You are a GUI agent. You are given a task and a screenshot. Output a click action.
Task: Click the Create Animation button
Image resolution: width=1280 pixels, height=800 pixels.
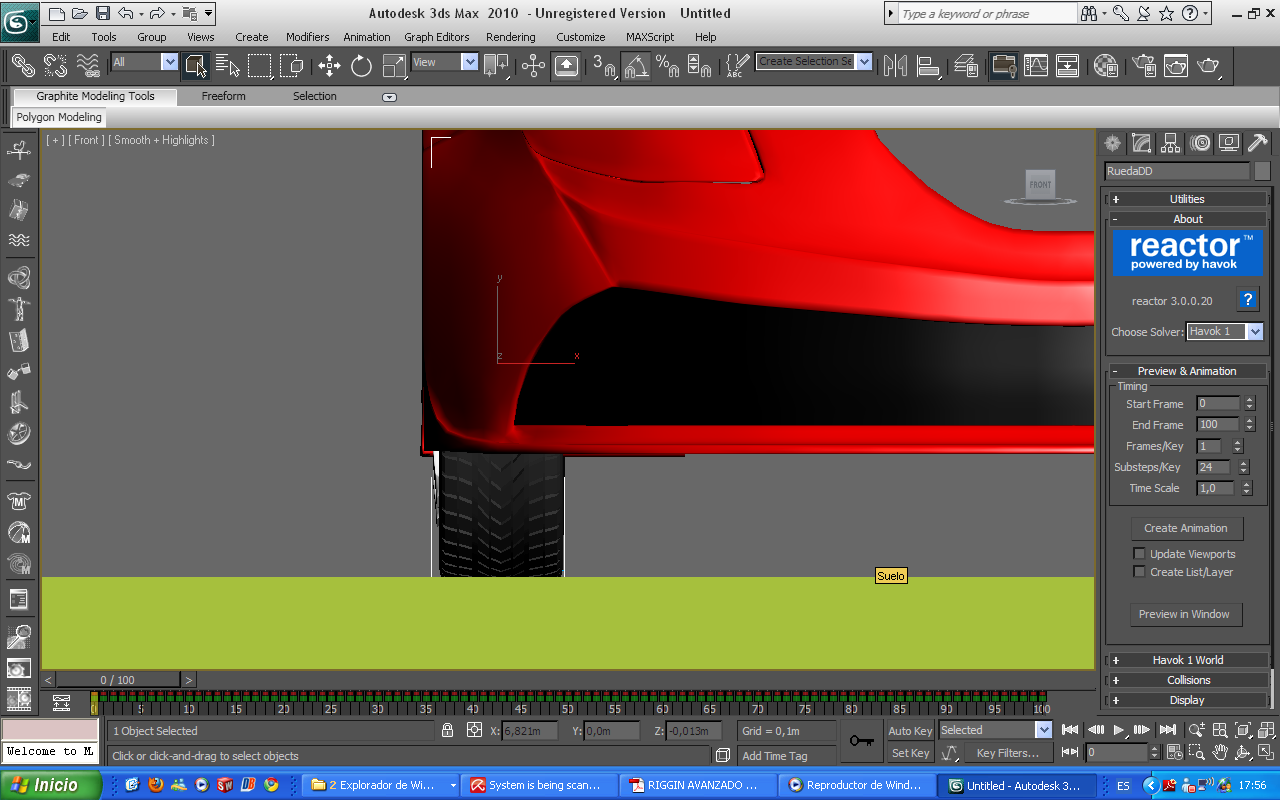(x=1186, y=528)
